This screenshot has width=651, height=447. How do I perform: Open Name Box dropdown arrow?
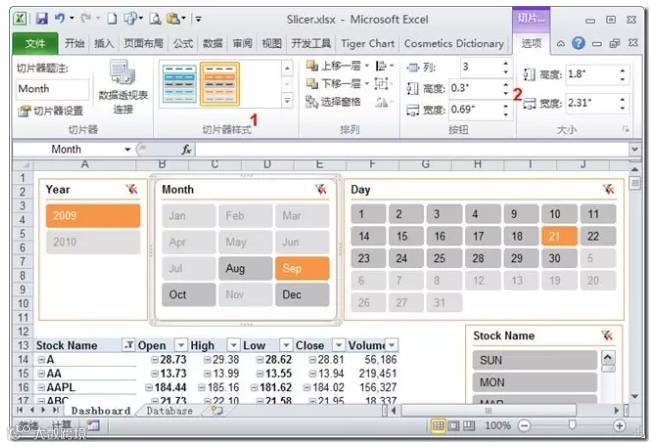(x=127, y=149)
